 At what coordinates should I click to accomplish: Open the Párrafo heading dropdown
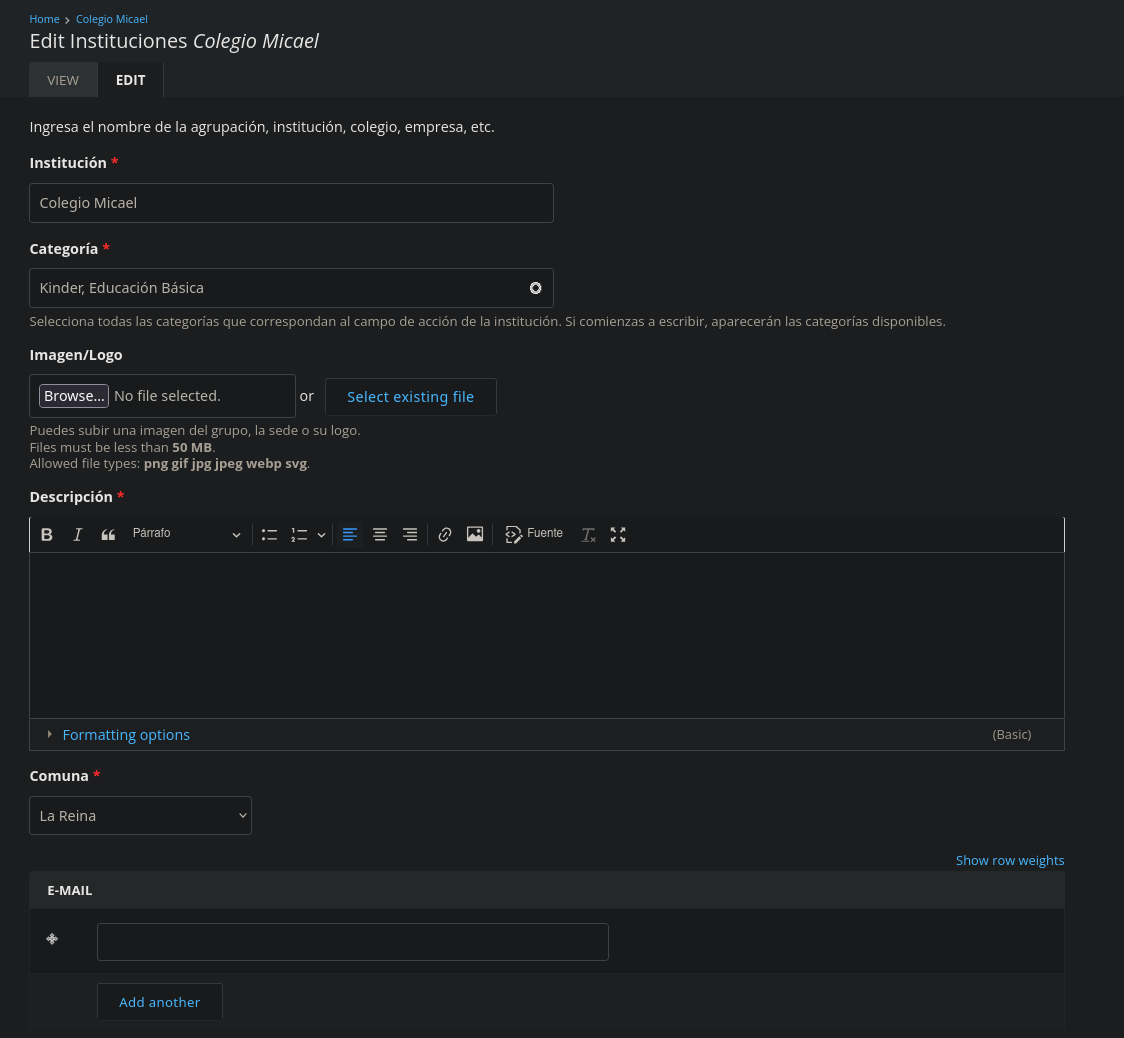pyautogui.click(x=186, y=535)
